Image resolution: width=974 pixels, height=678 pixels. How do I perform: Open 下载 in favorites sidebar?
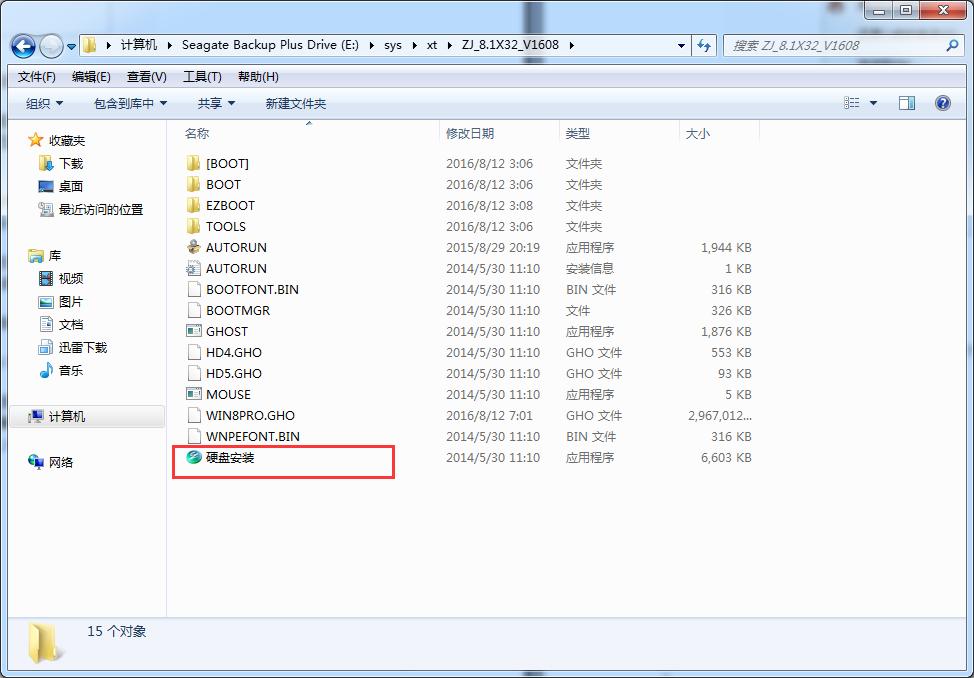point(71,163)
